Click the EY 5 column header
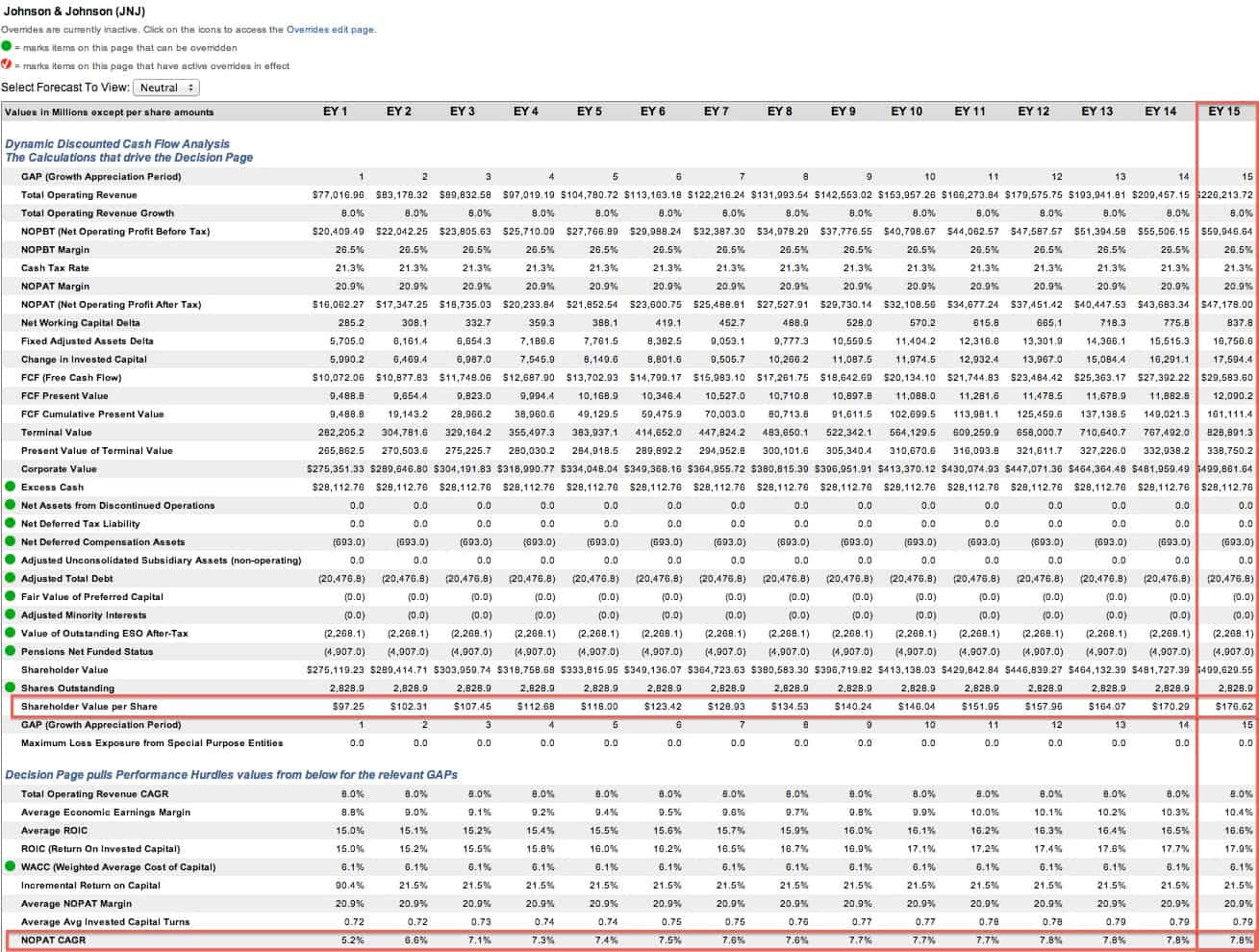 click(x=590, y=112)
